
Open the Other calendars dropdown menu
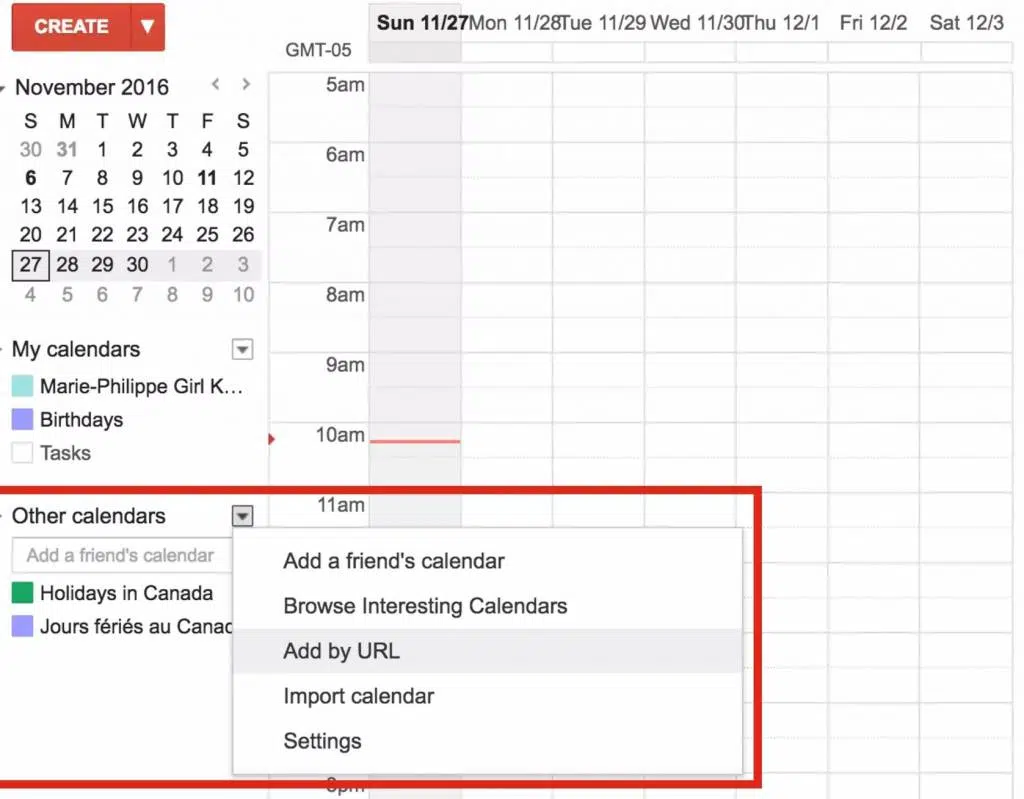pyautogui.click(x=242, y=516)
